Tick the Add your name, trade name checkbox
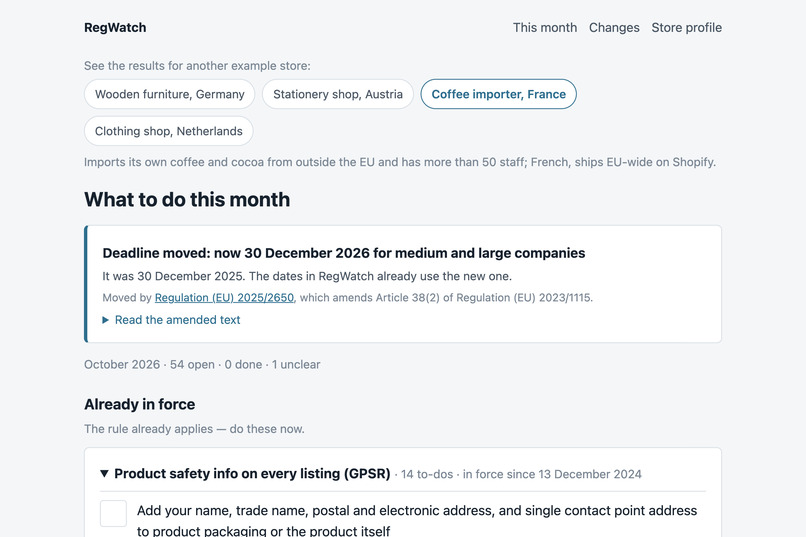The width and height of the screenshot is (806, 537). click(113, 513)
